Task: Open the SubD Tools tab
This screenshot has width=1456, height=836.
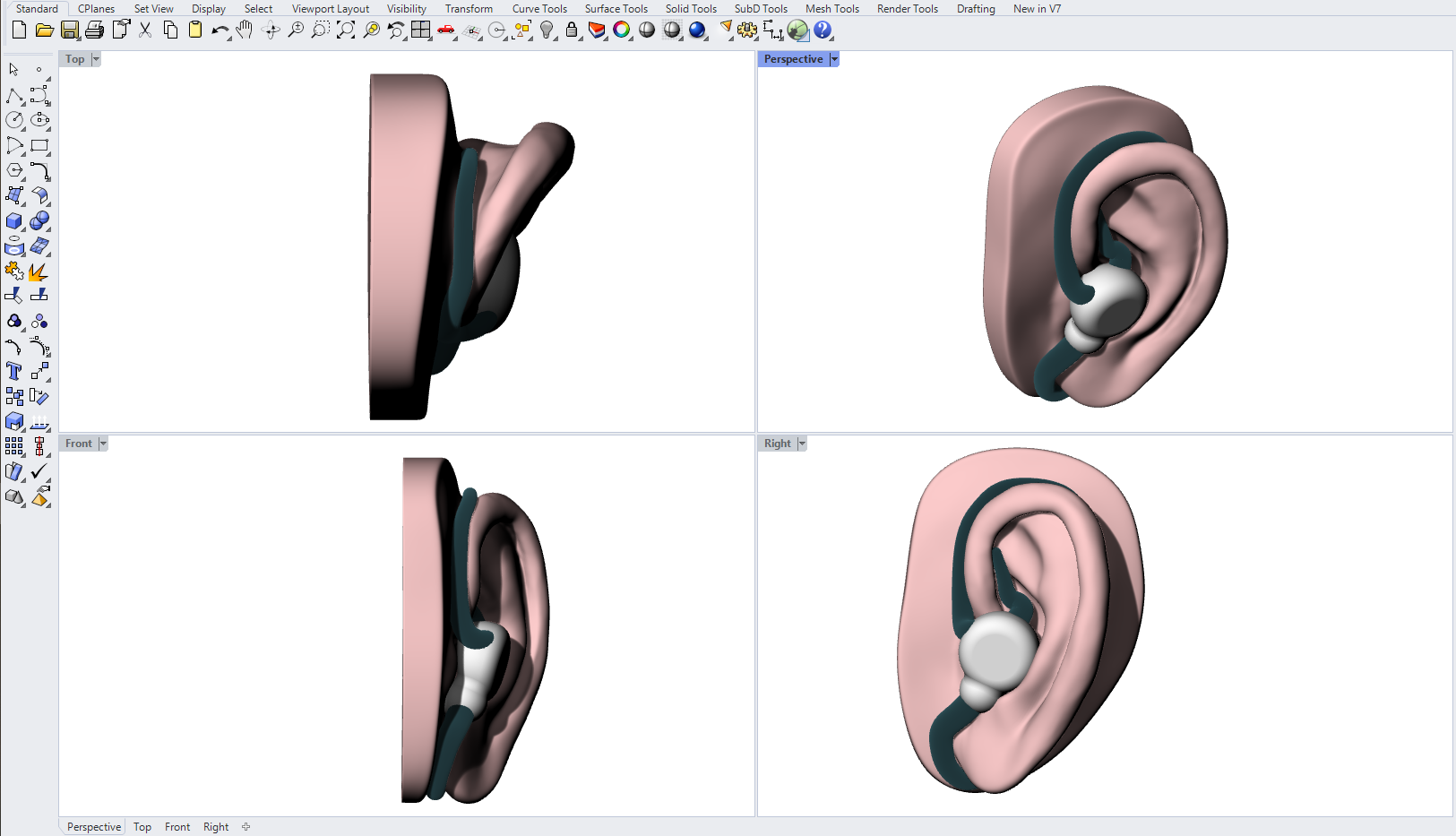Action: point(761,9)
